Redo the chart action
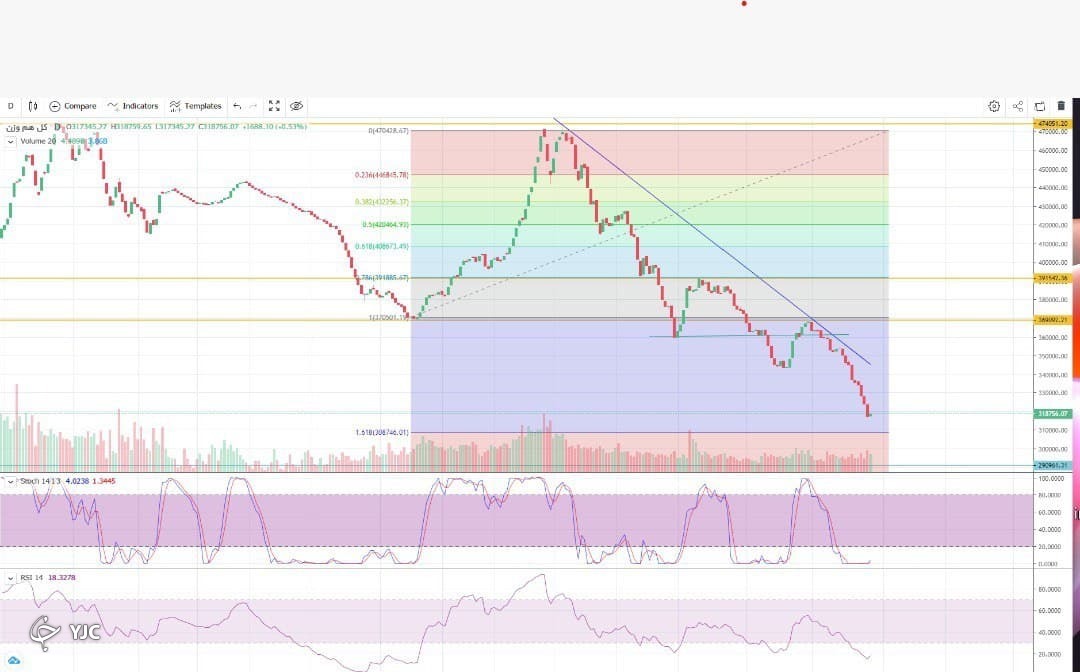Screen dimensions: 1080x672 click(253, 106)
